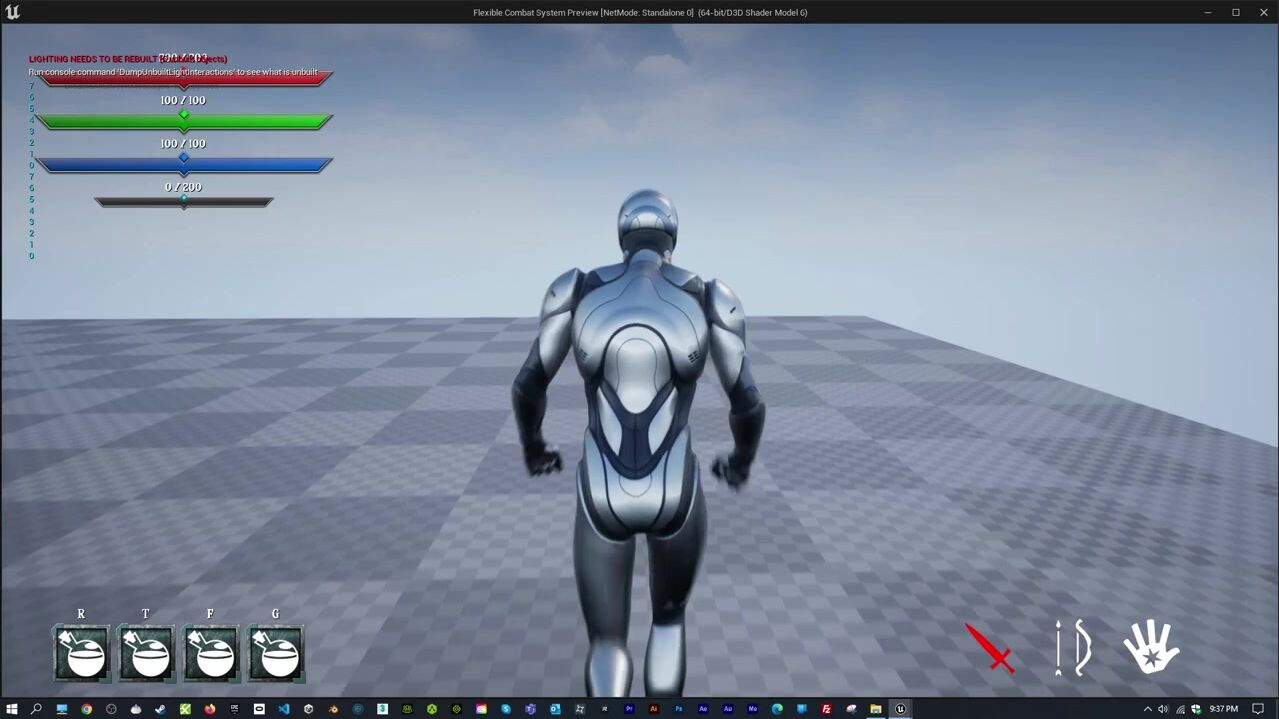The width and height of the screenshot is (1279, 719).
Task: Switch to Visual Studio Code in taskbar
Action: point(284,709)
